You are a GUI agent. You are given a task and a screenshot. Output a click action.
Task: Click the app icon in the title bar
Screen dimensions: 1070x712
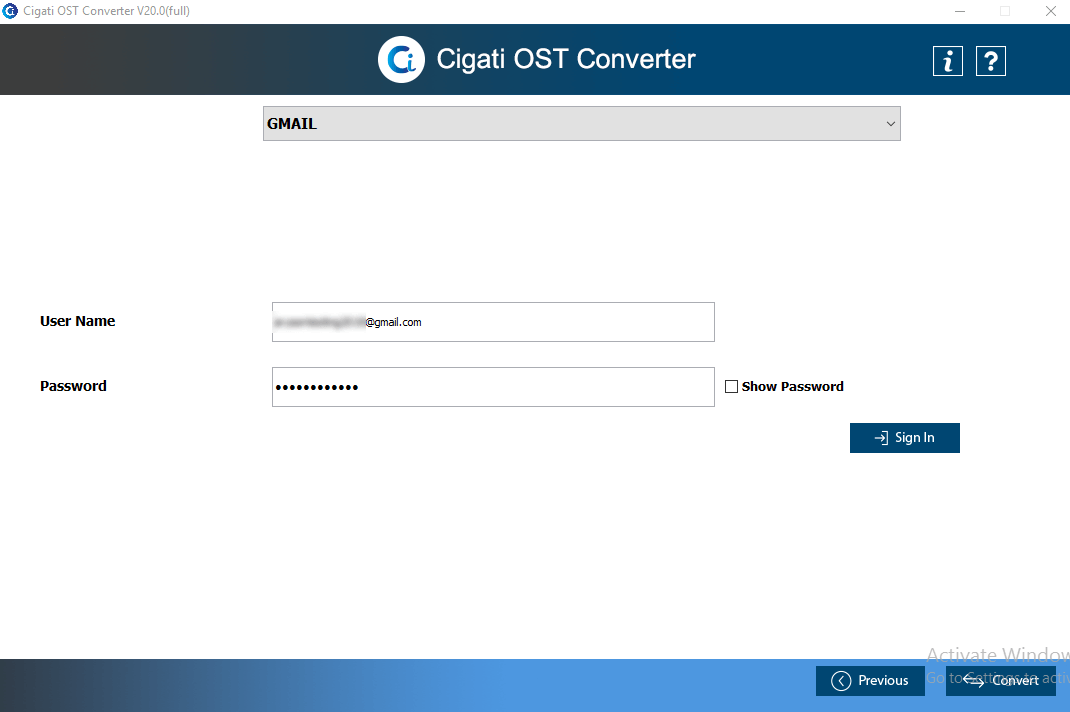pyautogui.click(x=10, y=11)
